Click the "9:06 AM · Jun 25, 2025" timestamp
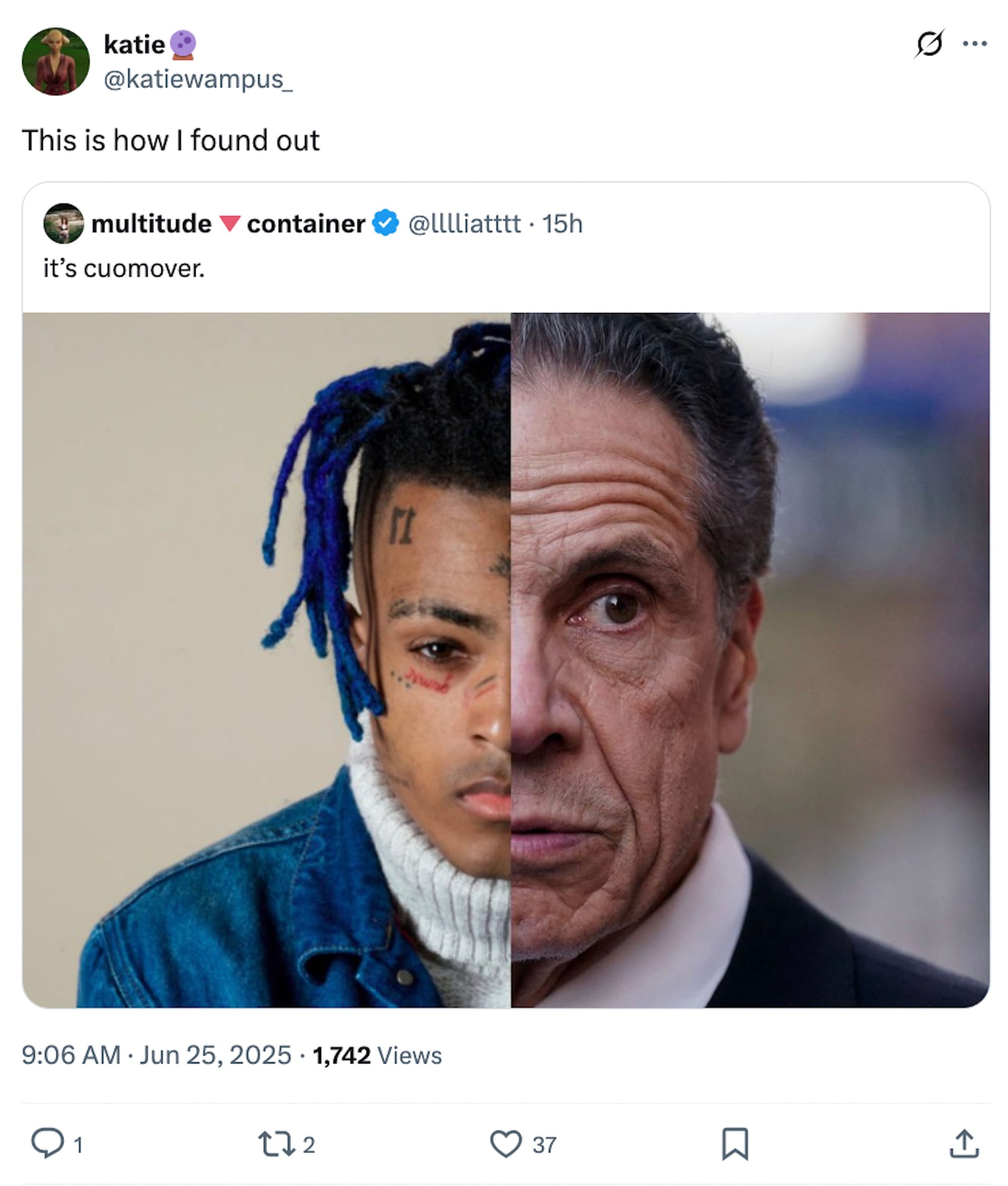The width and height of the screenshot is (1008, 1186). point(157,1055)
